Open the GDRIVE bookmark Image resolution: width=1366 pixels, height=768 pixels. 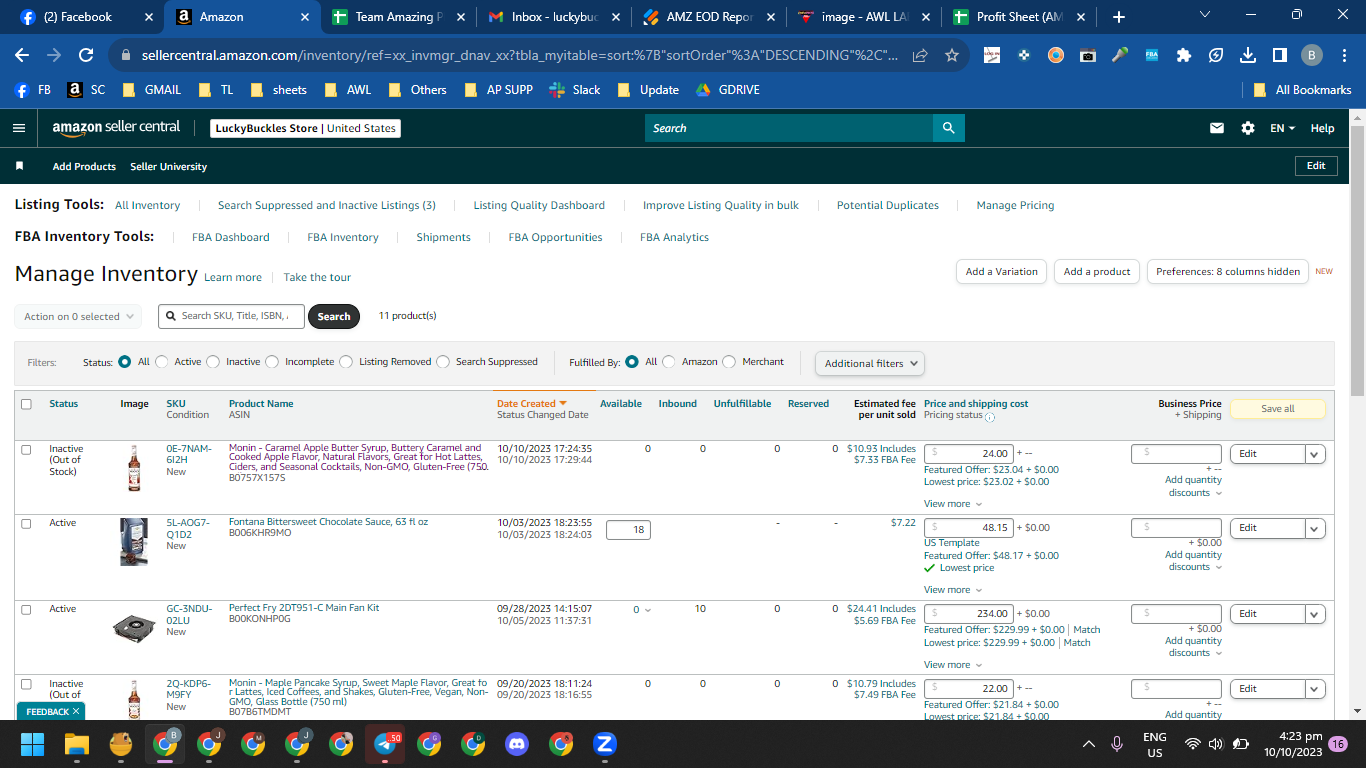point(727,90)
